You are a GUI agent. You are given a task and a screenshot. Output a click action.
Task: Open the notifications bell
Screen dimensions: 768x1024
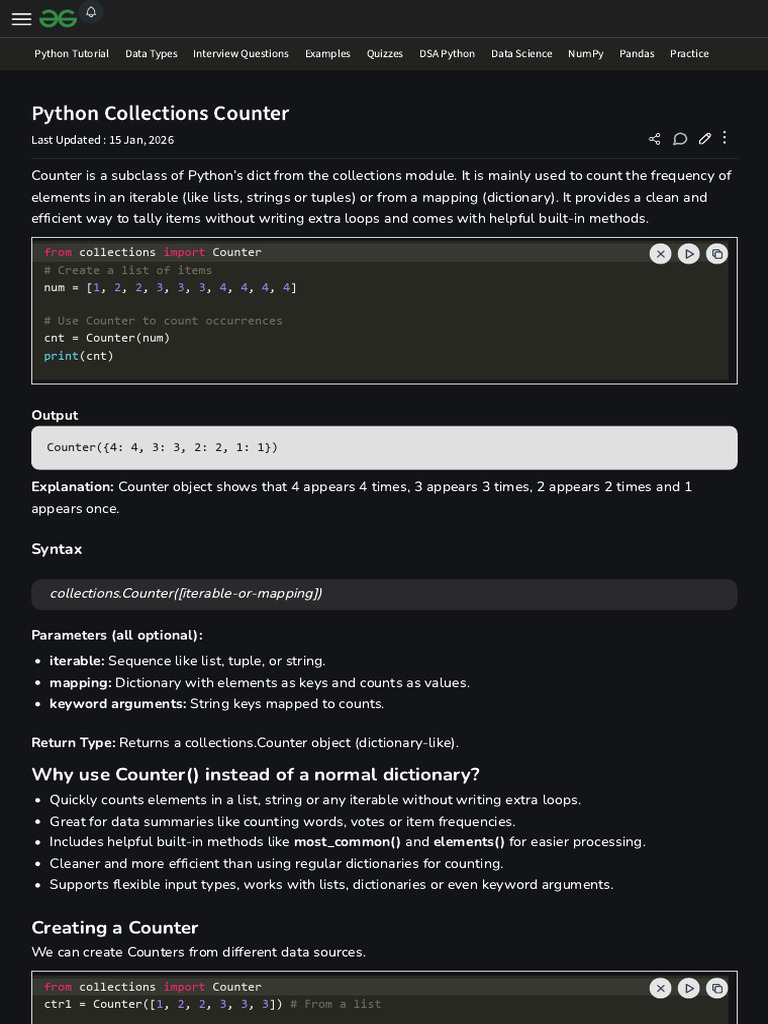[91, 12]
